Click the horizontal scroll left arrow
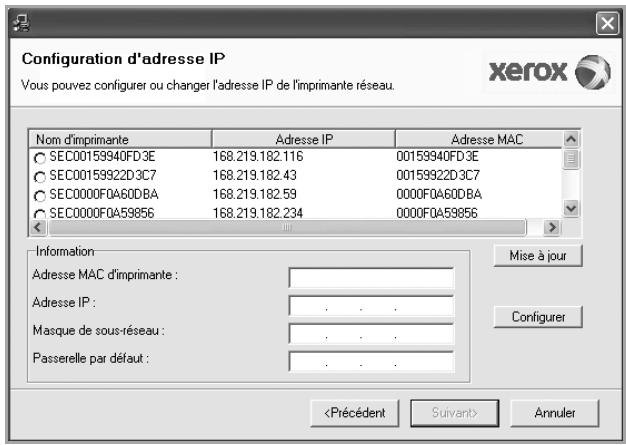This screenshot has height=445, width=626. 38,227
